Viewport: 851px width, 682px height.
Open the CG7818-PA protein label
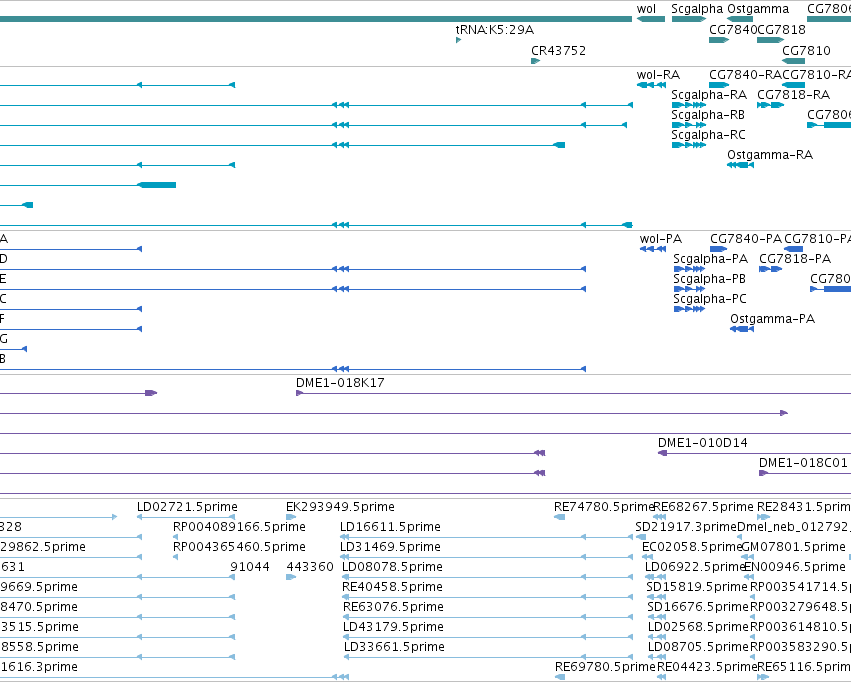pyautogui.click(x=795, y=259)
